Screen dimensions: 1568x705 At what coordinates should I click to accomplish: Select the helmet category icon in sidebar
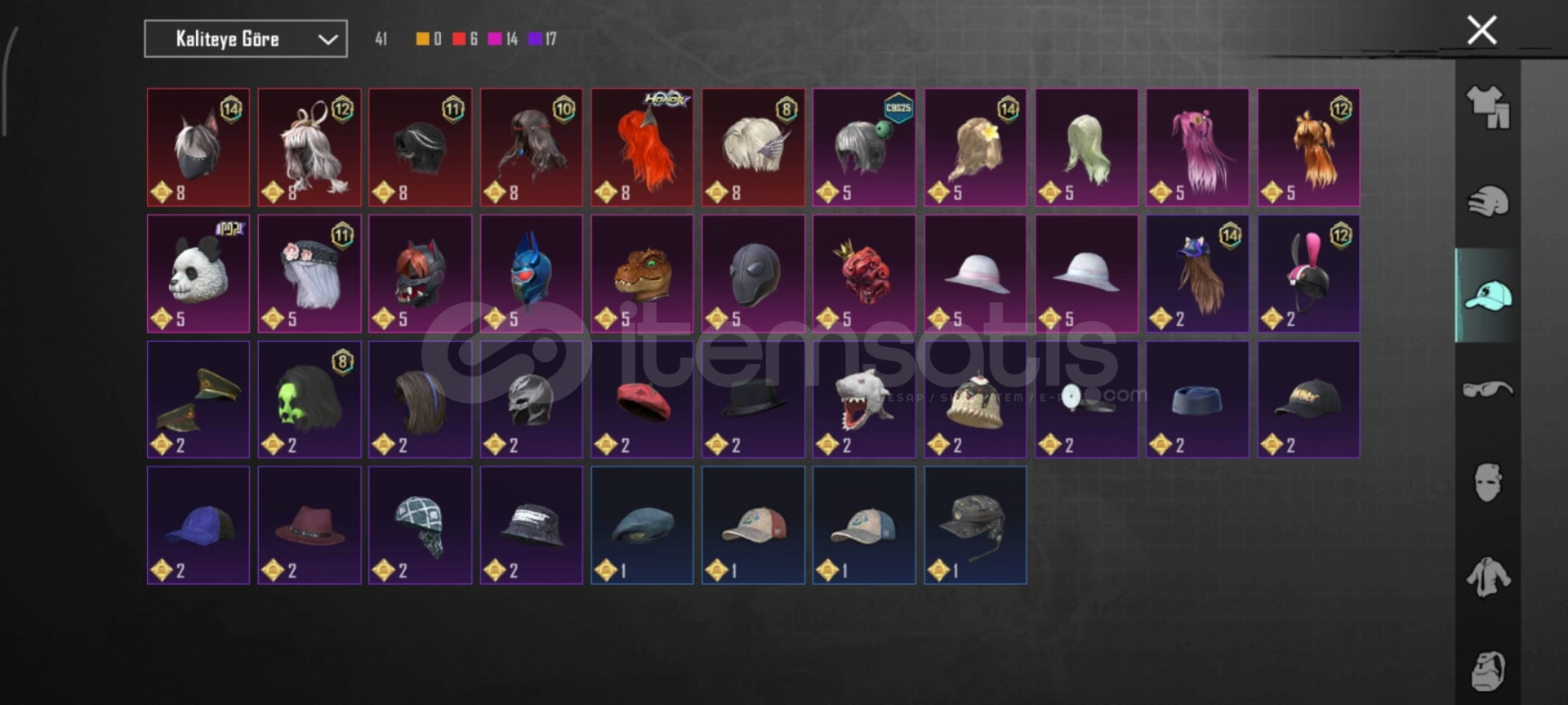(x=1488, y=201)
